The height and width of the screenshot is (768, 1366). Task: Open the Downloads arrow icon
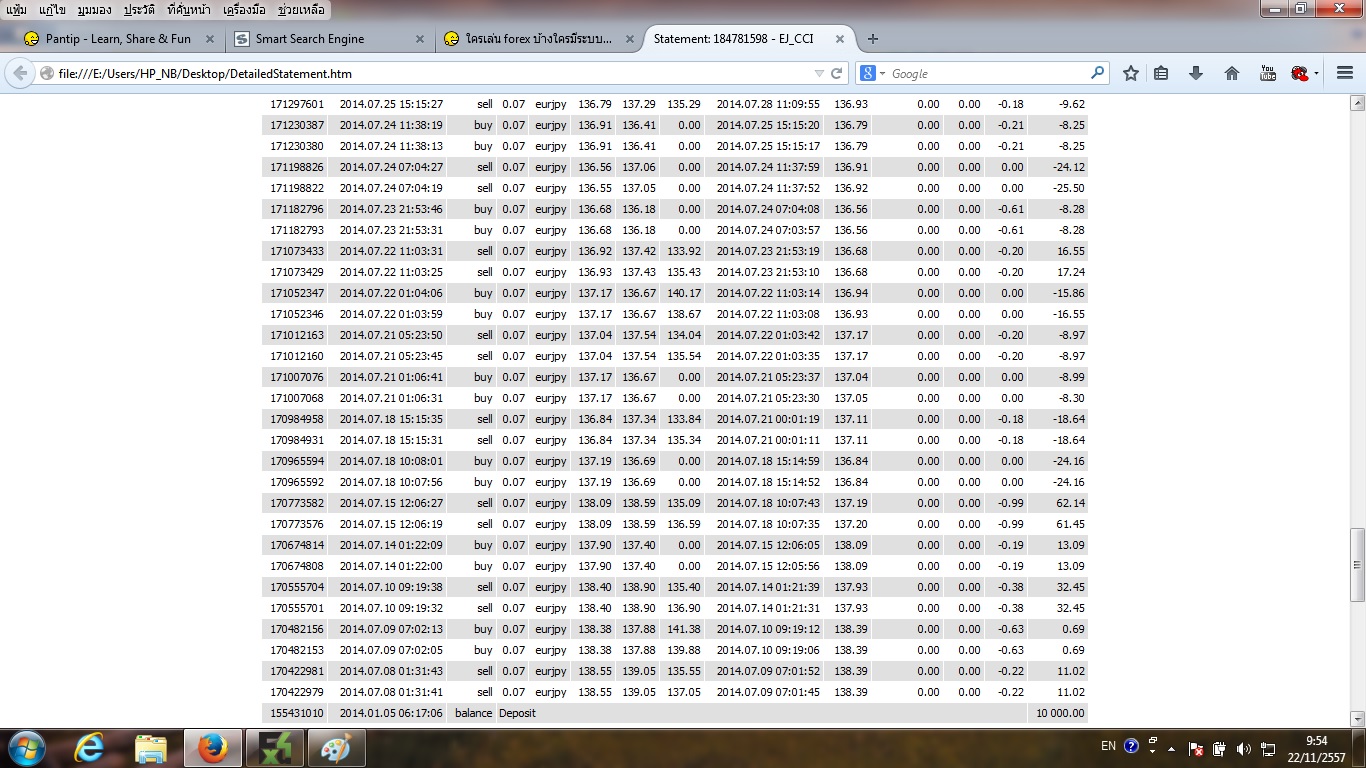pyautogui.click(x=1196, y=73)
